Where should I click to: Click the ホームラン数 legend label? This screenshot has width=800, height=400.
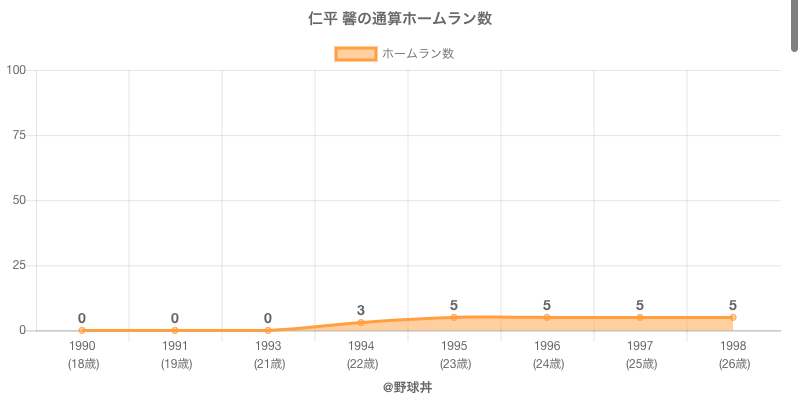click(x=418, y=54)
